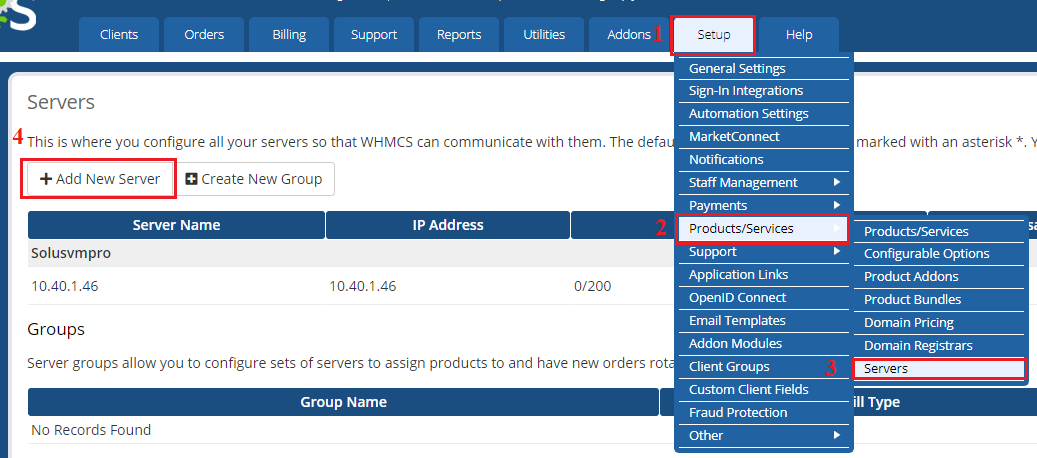Select Domain Pricing from submenu
This screenshot has width=1037, height=458.
pyautogui.click(x=908, y=322)
